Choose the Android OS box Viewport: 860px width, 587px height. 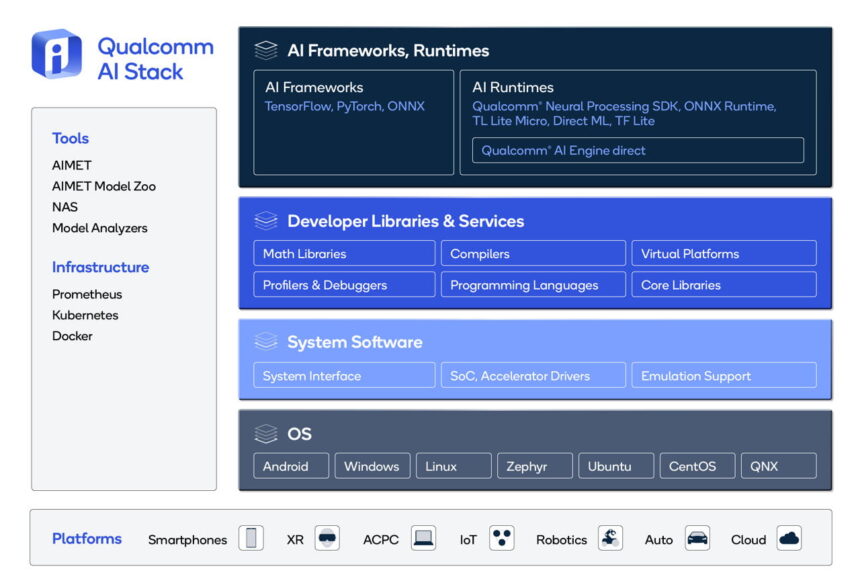point(291,466)
